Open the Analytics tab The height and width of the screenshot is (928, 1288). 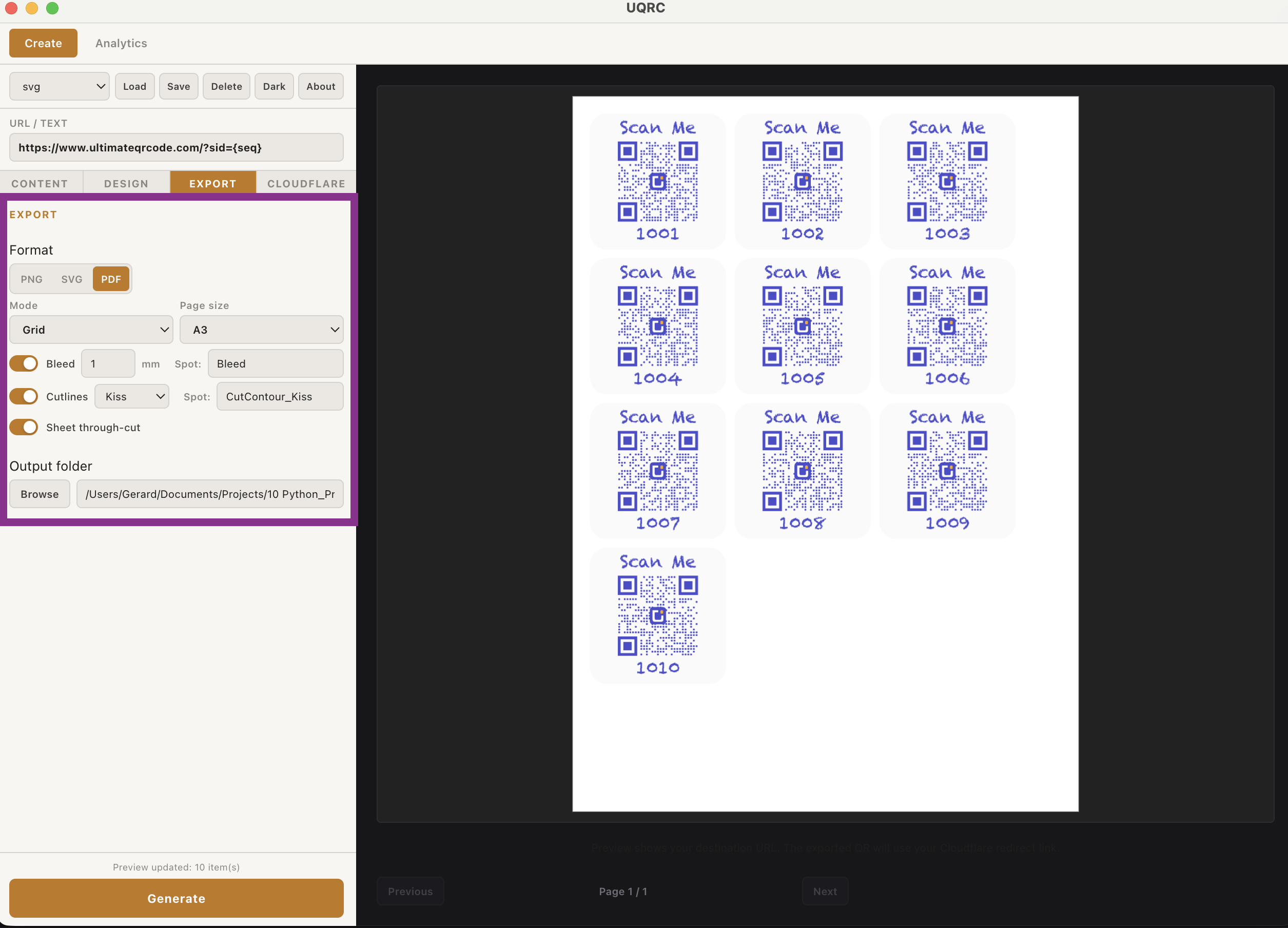pyautogui.click(x=121, y=43)
